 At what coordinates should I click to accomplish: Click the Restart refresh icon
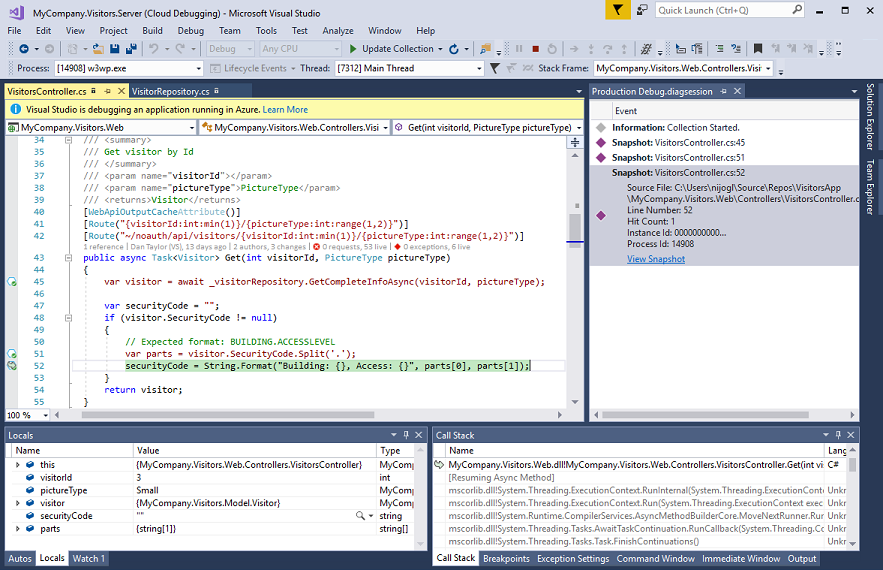pyautogui.click(x=454, y=49)
